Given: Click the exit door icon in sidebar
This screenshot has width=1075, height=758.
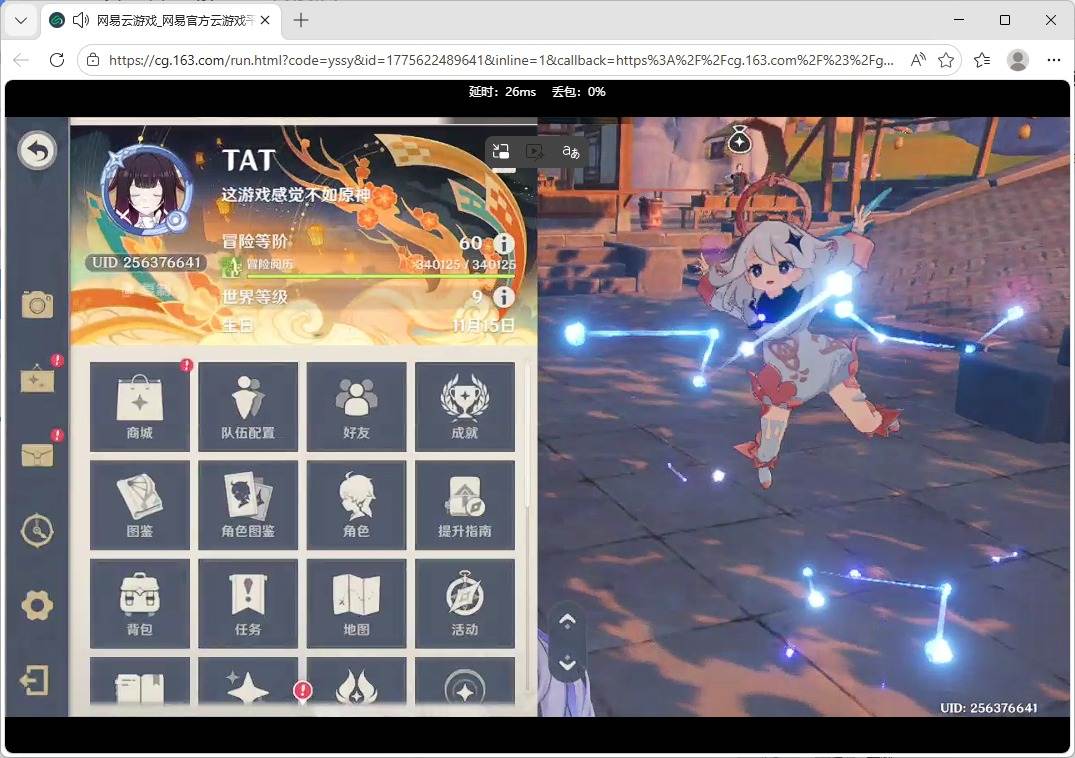Looking at the screenshot, I should tap(35, 681).
